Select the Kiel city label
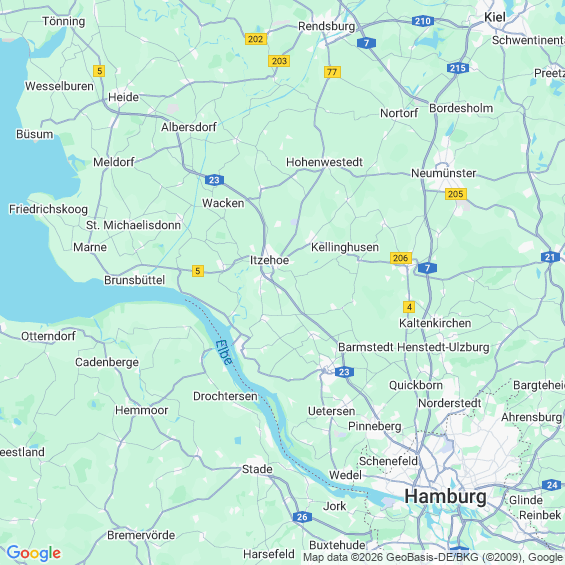Image resolution: width=565 pixels, height=565 pixels. coord(495,17)
